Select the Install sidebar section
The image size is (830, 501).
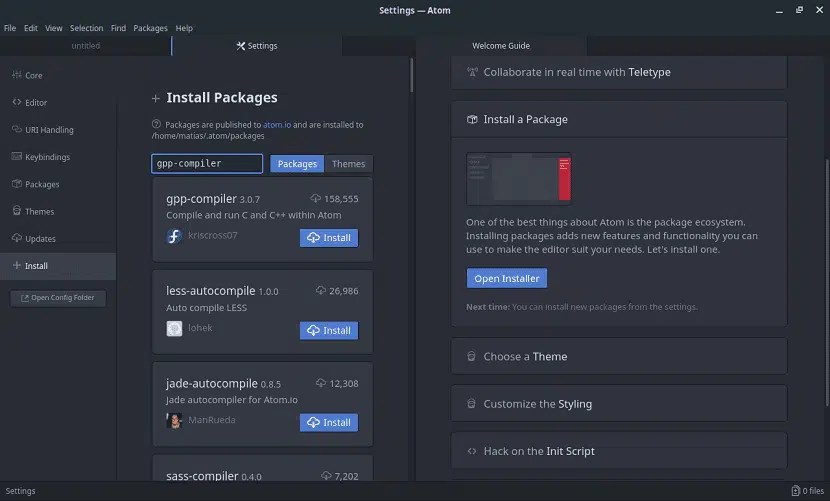(x=58, y=266)
